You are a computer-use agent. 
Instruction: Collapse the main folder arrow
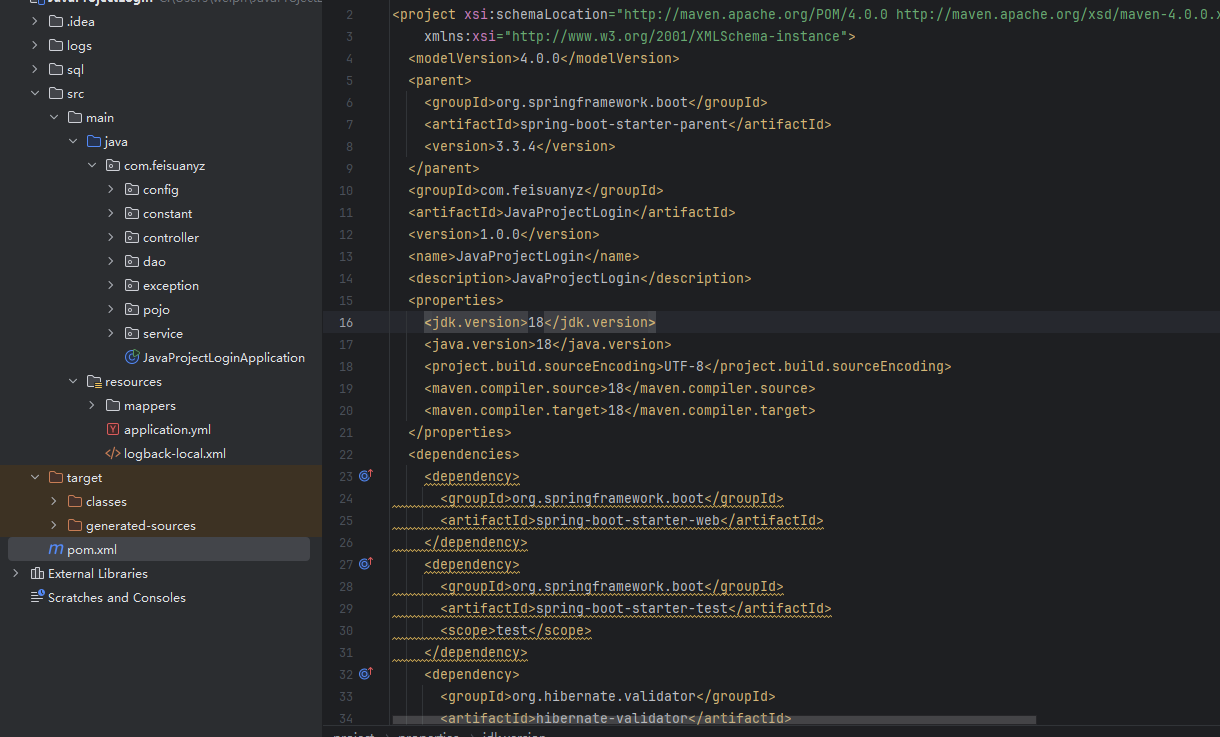pyautogui.click(x=54, y=117)
